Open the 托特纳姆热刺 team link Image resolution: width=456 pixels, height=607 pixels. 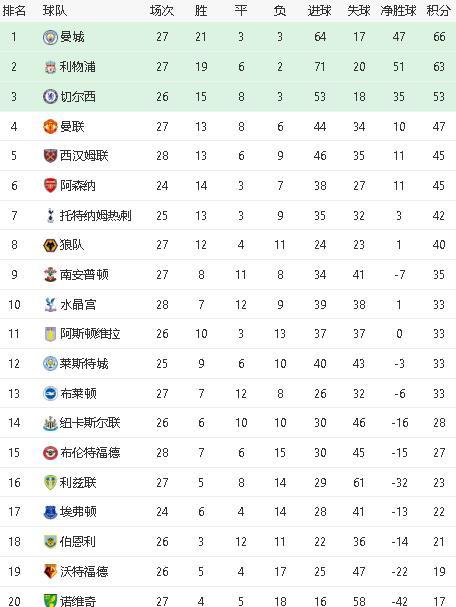tap(96, 215)
